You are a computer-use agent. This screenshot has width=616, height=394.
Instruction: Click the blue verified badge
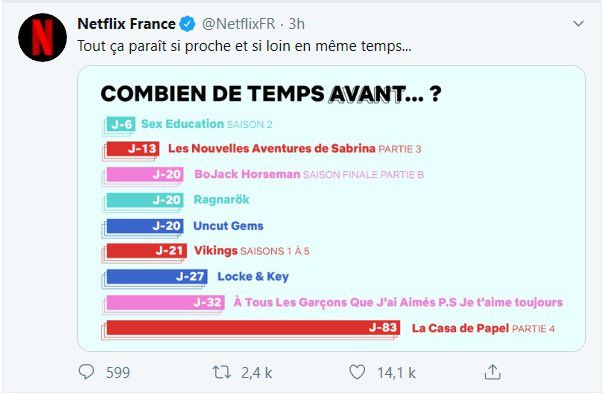[187, 24]
